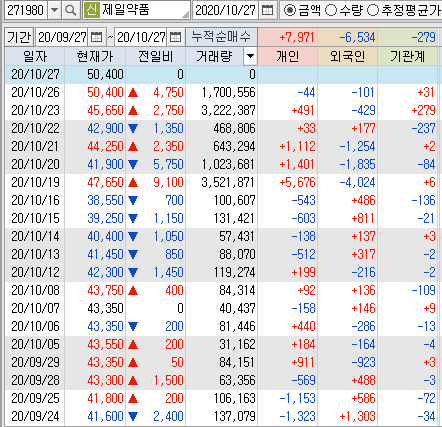This screenshot has height=427, width=442.
Task: Click the 외국인 column header
Action: click(x=348, y=56)
